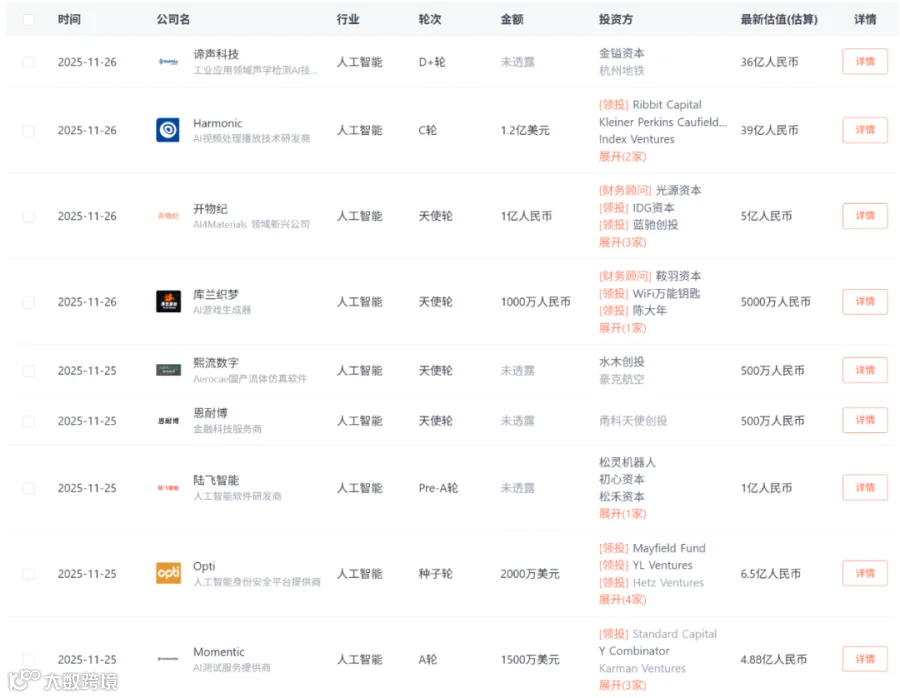Open 详情 for 谛声科技
The width and height of the screenshot is (900, 698).
coord(864,61)
